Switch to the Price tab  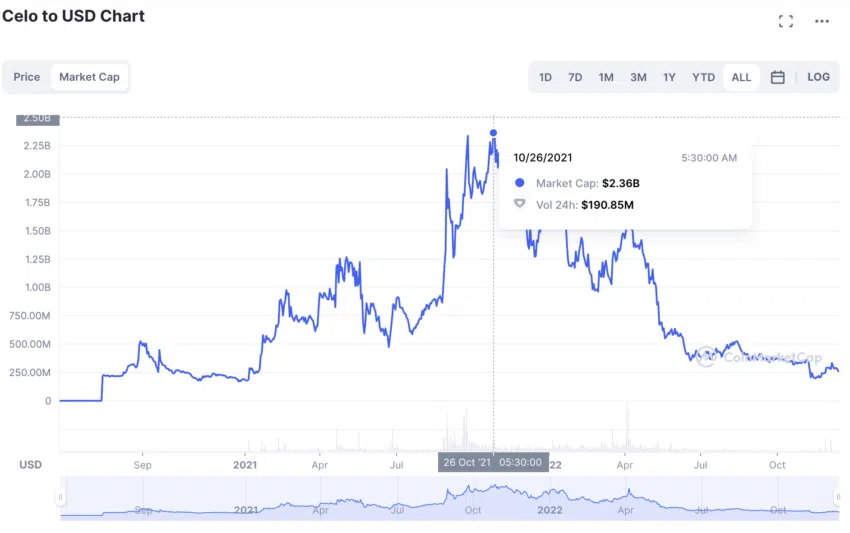27,77
